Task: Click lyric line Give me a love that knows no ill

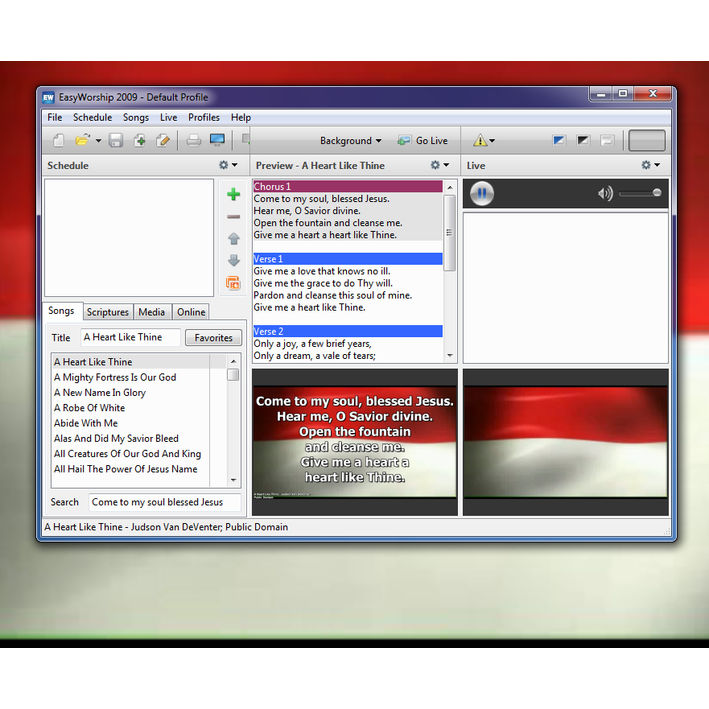Action: coord(322,271)
